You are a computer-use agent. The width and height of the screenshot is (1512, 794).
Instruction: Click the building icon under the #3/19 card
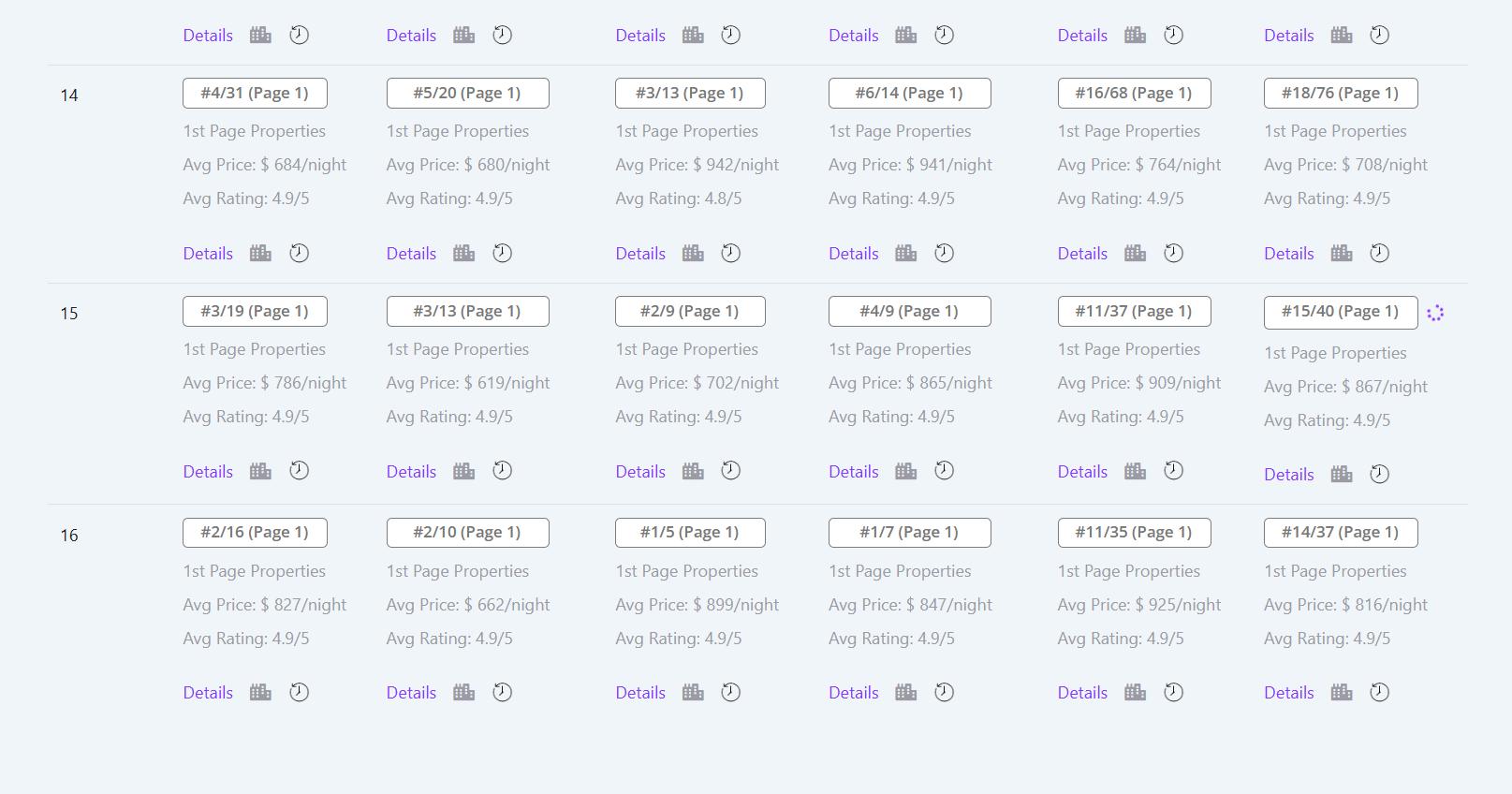[x=260, y=471]
